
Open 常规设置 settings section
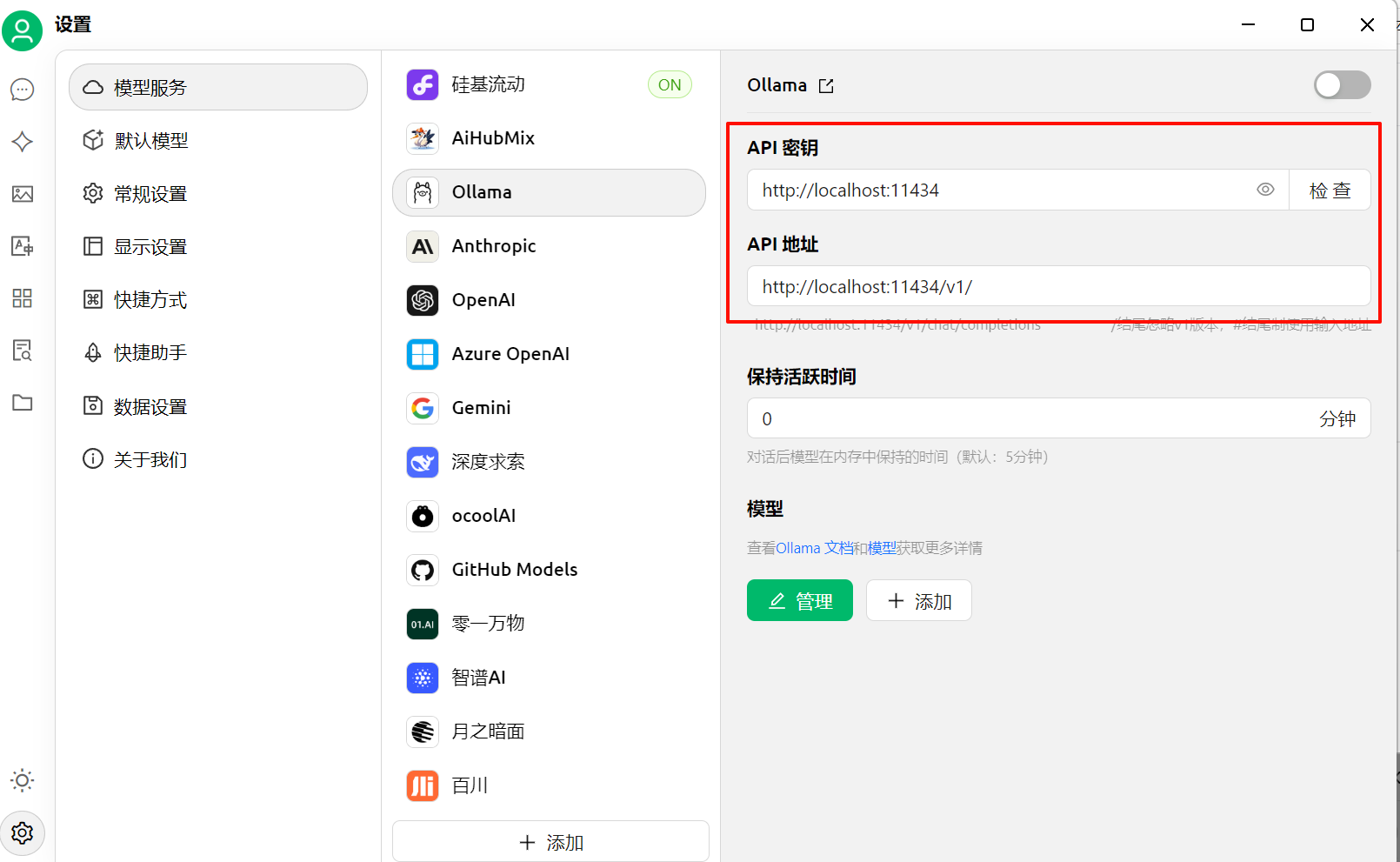tap(218, 193)
